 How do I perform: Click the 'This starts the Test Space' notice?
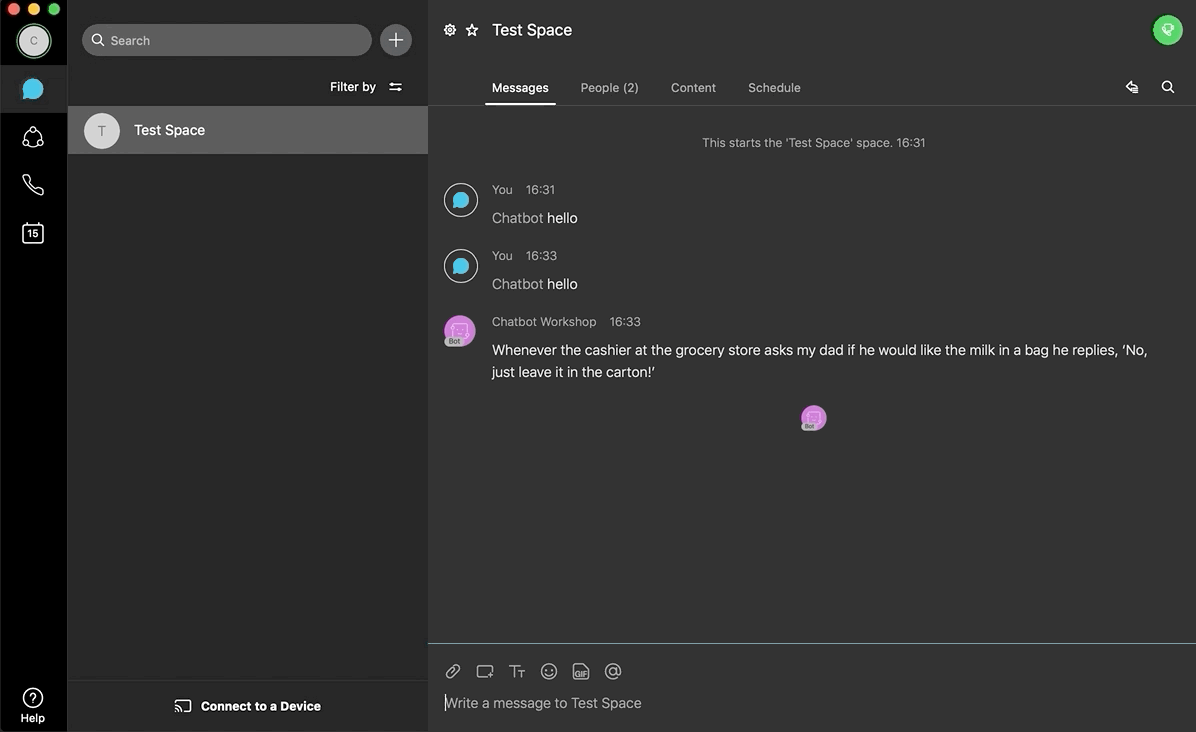pos(814,143)
